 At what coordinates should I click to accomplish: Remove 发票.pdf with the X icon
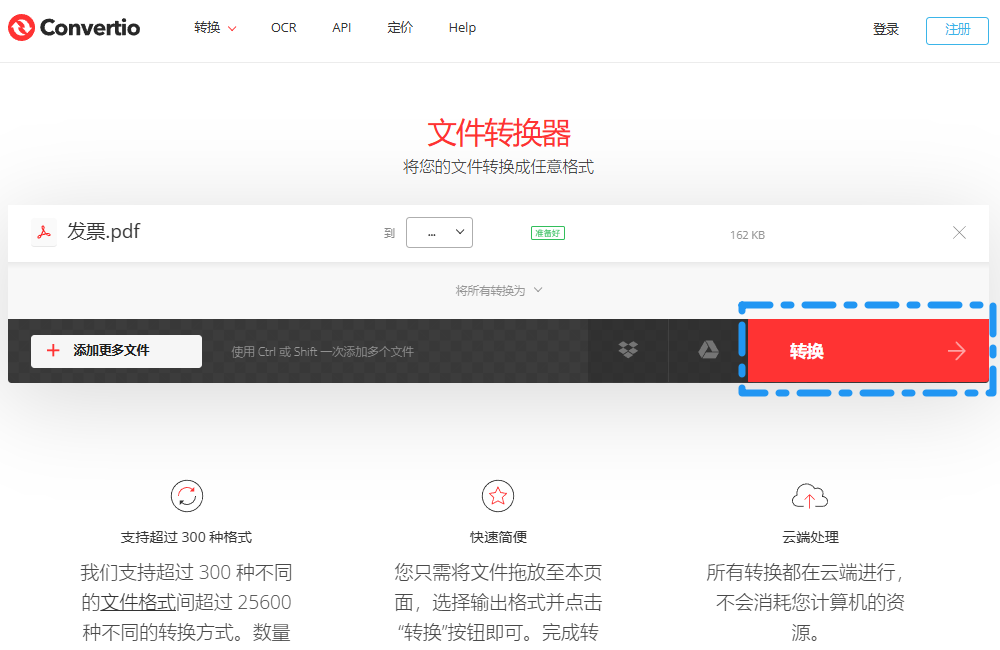click(x=959, y=233)
